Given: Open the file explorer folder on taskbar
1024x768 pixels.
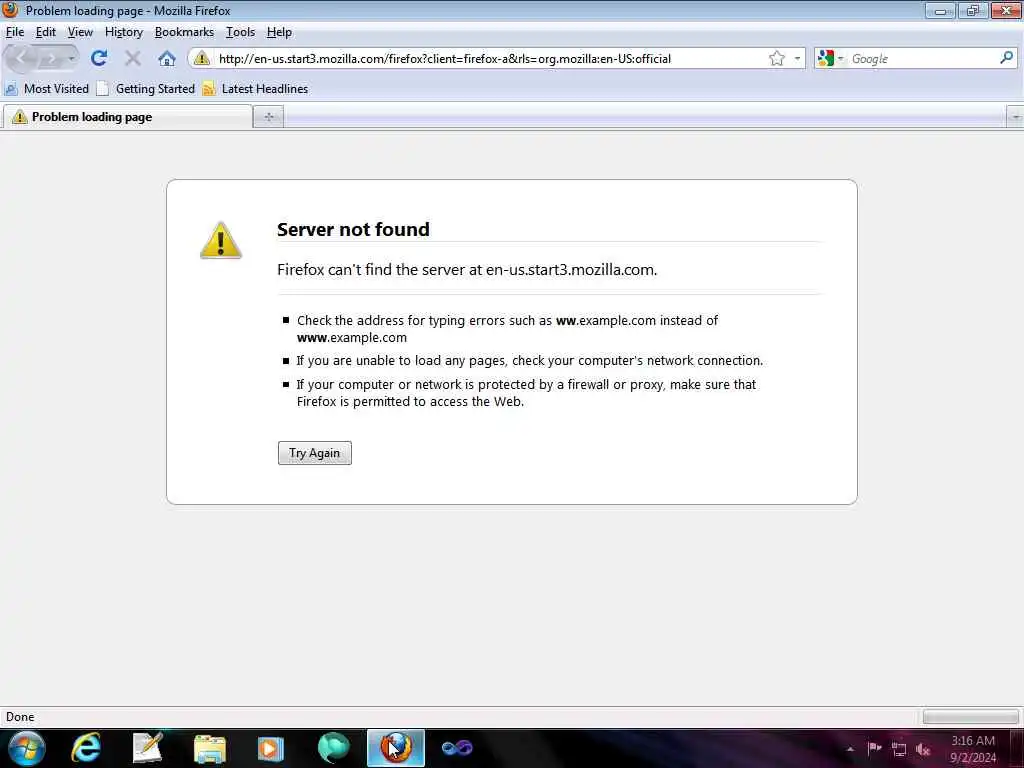Looking at the screenshot, I should point(210,748).
